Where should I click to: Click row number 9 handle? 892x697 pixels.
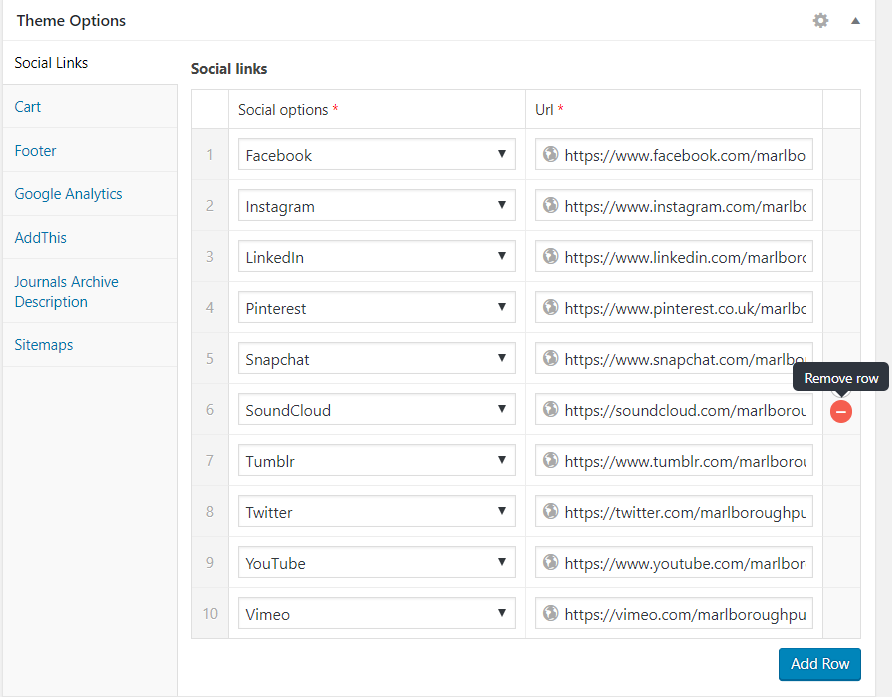tap(210, 562)
